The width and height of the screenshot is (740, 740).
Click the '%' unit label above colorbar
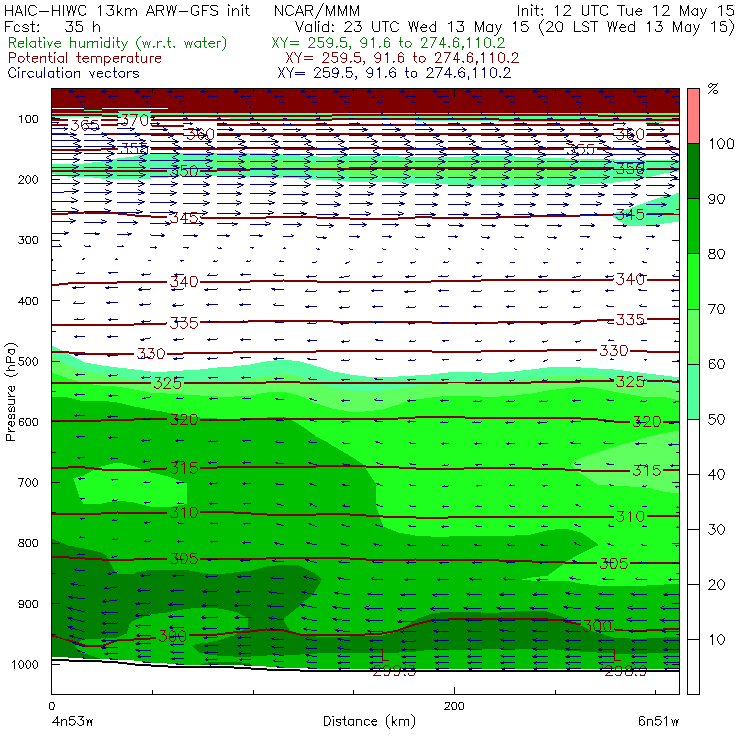click(x=713, y=88)
